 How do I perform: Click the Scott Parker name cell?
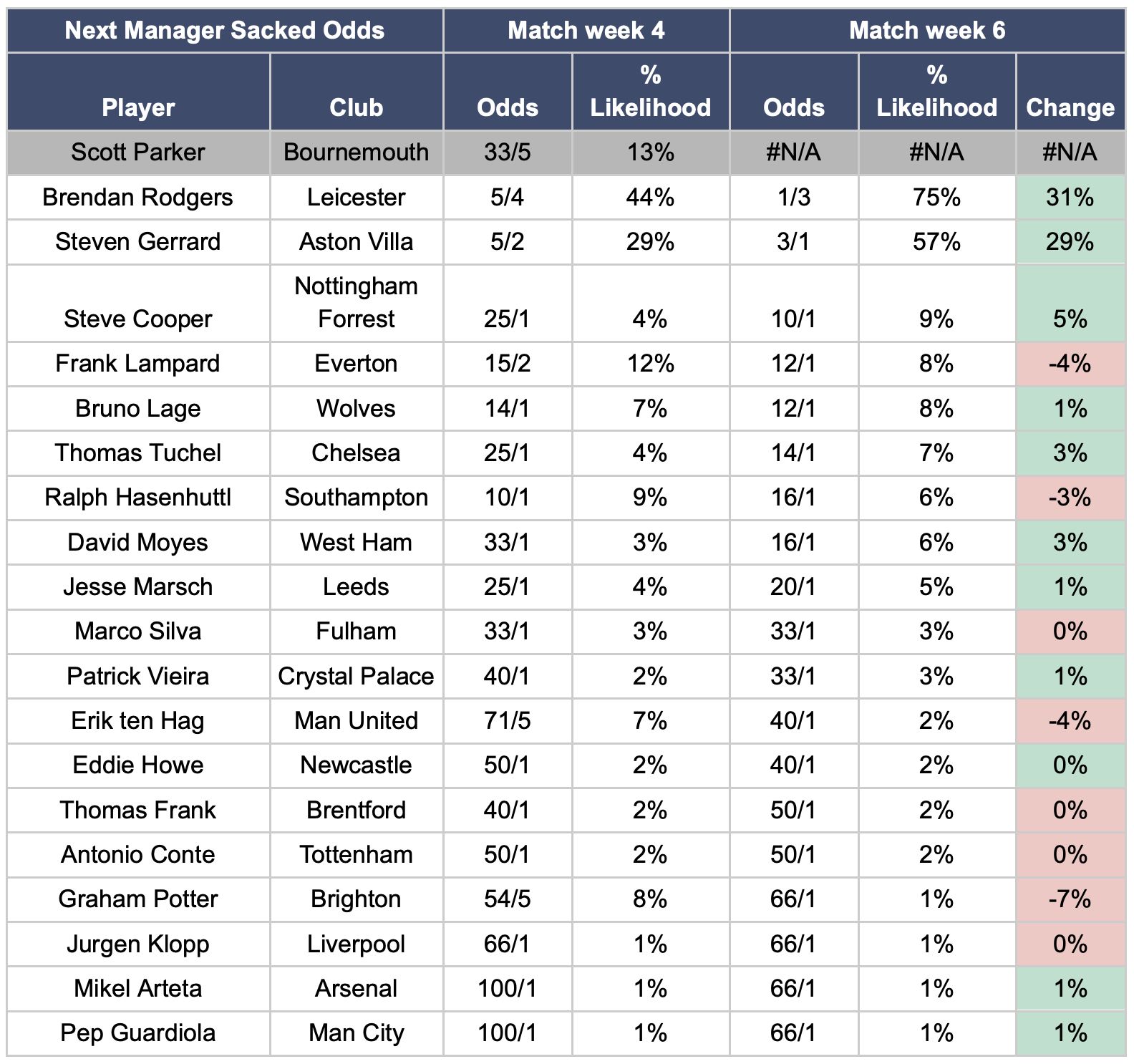coord(138,153)
